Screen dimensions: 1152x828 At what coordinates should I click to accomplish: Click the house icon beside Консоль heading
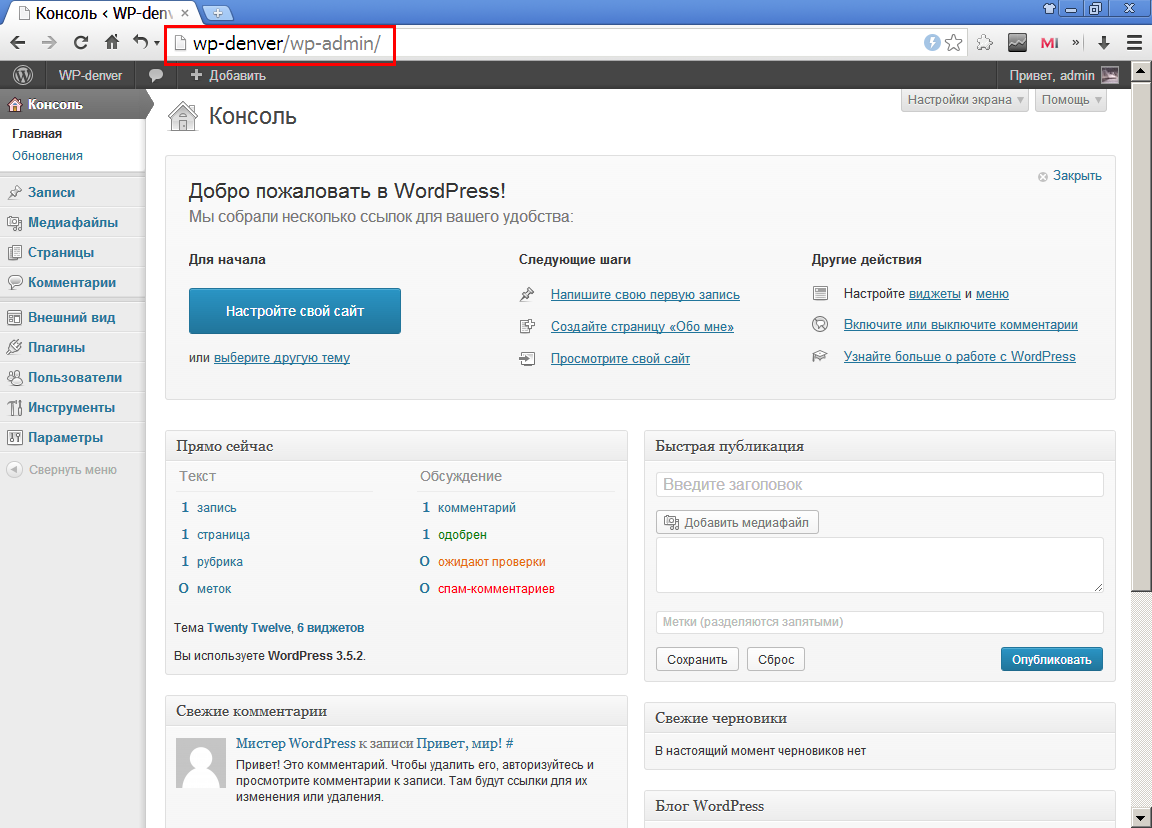pyautogui.click(x=183, y=116)
